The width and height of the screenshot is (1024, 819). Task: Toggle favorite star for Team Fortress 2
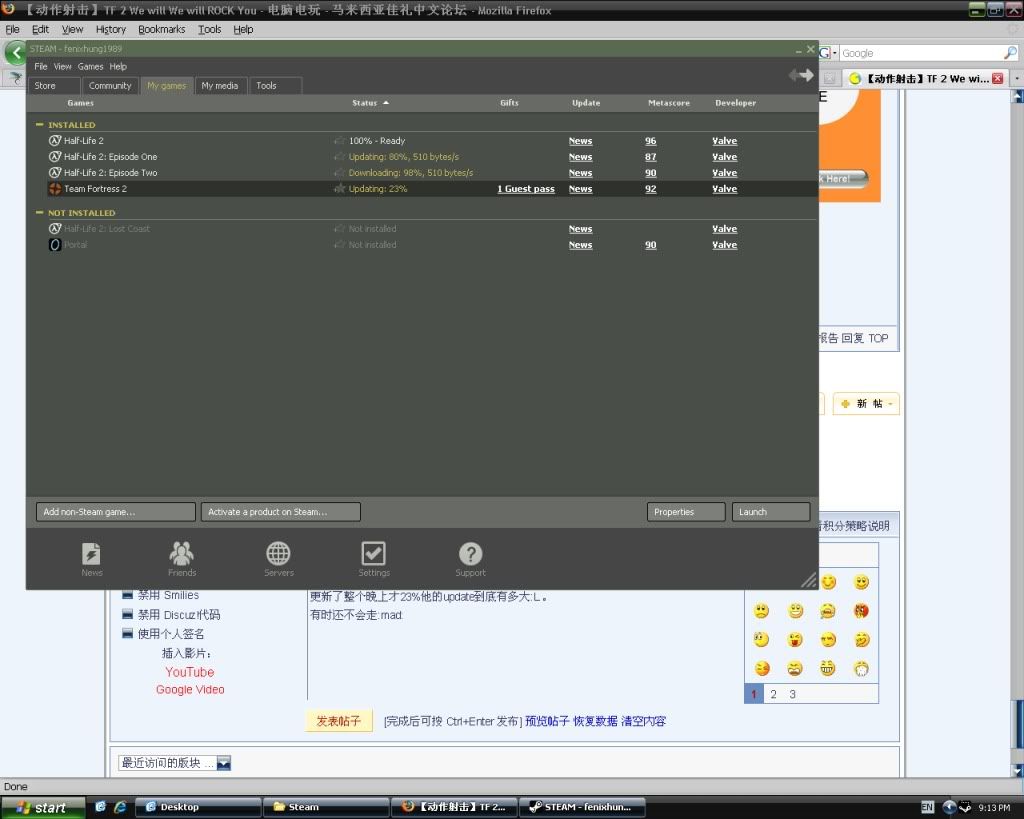point(339,189)
